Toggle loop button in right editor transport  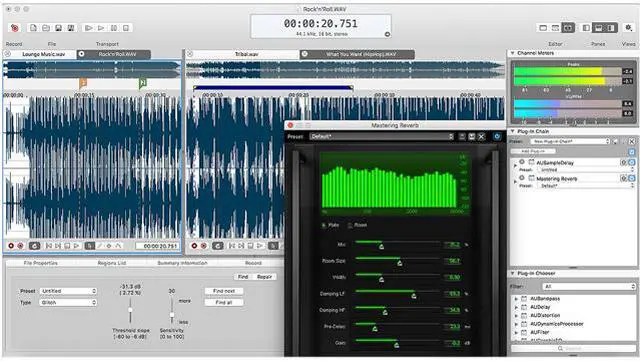[x=218, y=246]
